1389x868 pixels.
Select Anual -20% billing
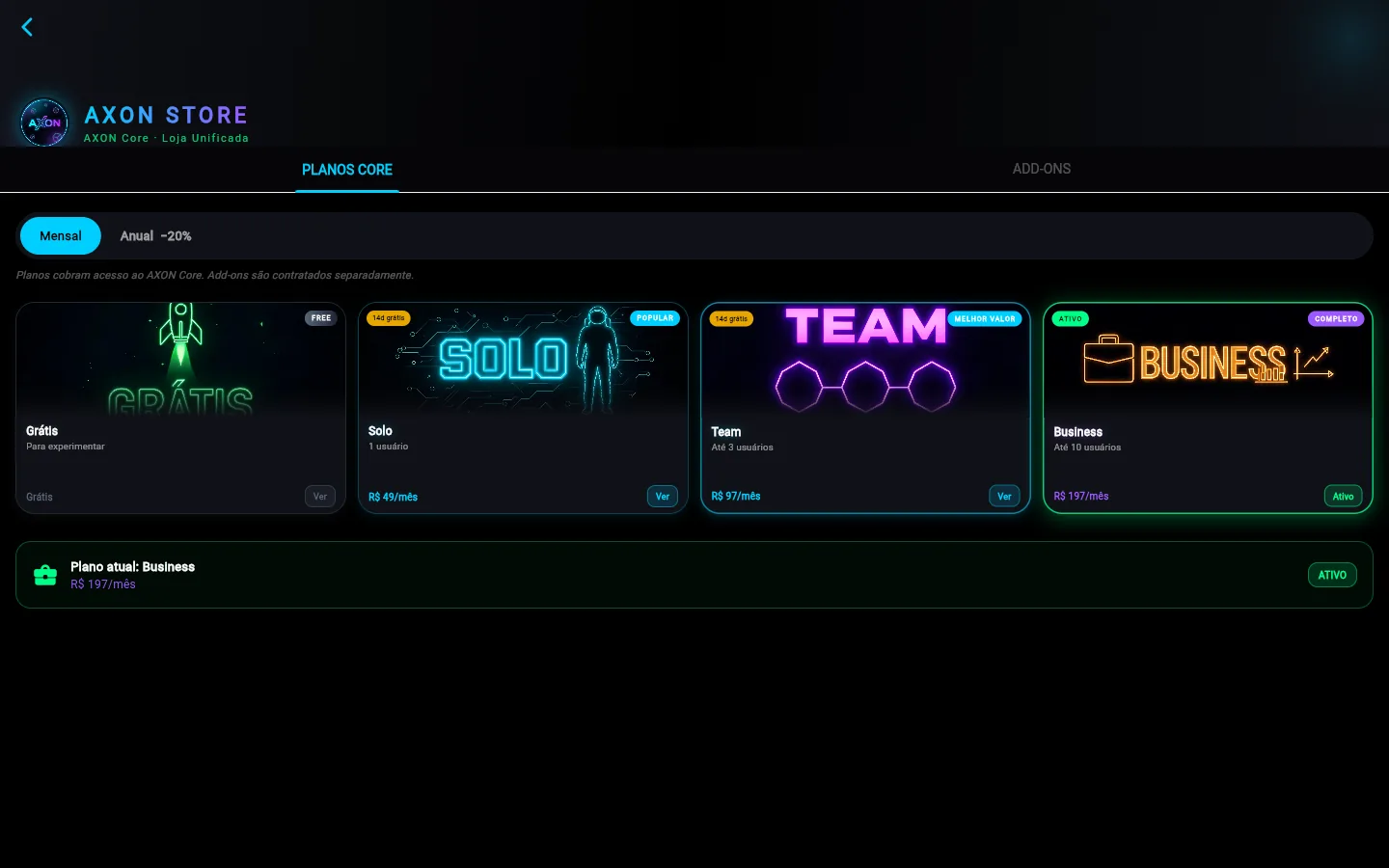155,236
